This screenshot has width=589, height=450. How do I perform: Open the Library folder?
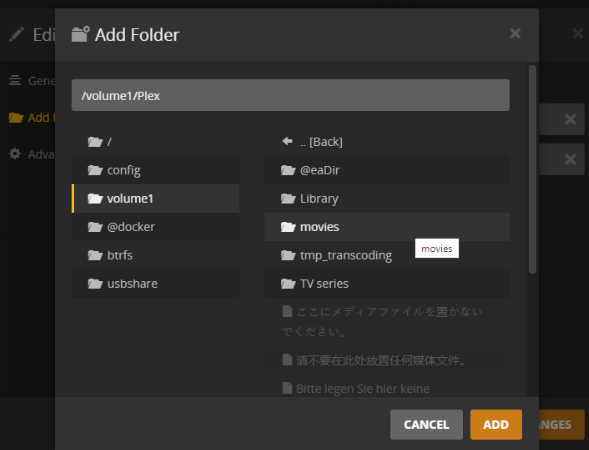(x=387, y=198)
